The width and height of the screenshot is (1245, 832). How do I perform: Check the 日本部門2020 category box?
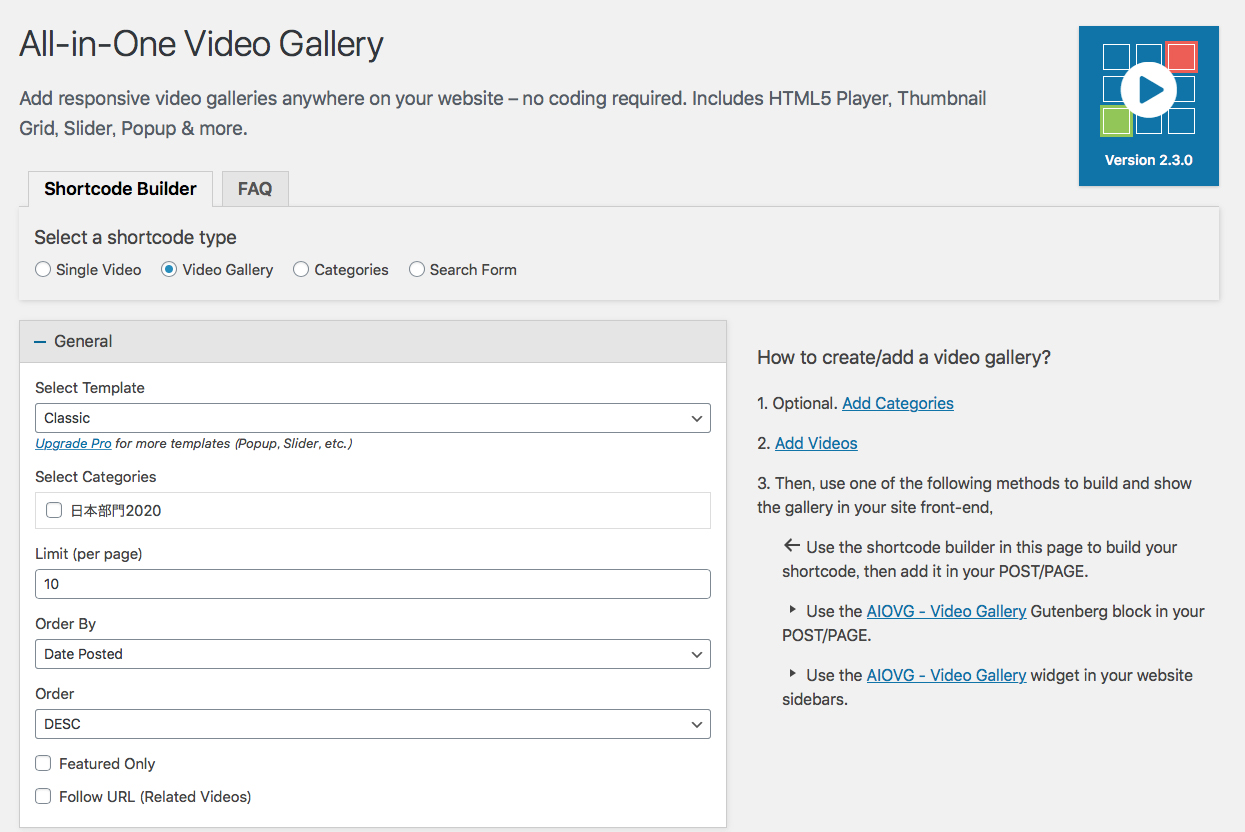coord(54,511)
